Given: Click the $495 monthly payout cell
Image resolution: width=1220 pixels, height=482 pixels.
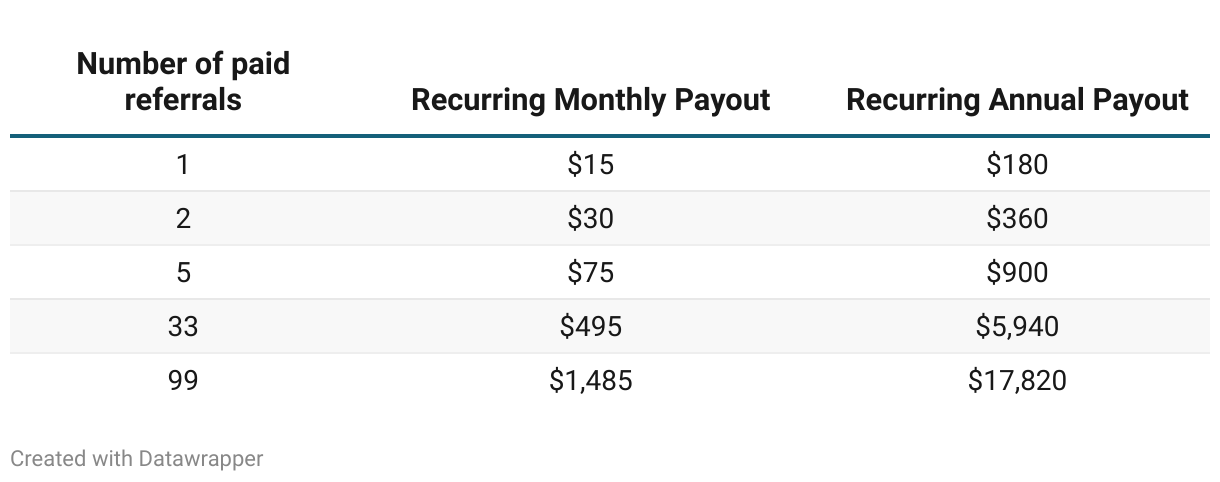Looking at the screenshot, I should [x=590, y=326].
